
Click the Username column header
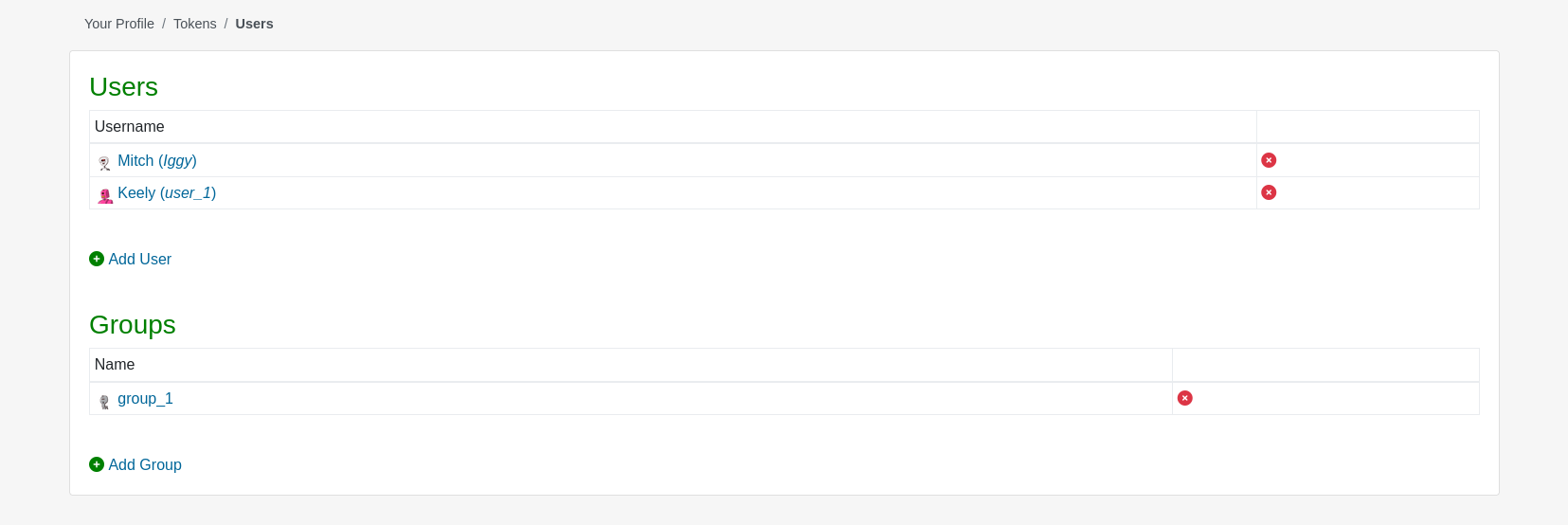pyautogui.click(x=129, y=127)
